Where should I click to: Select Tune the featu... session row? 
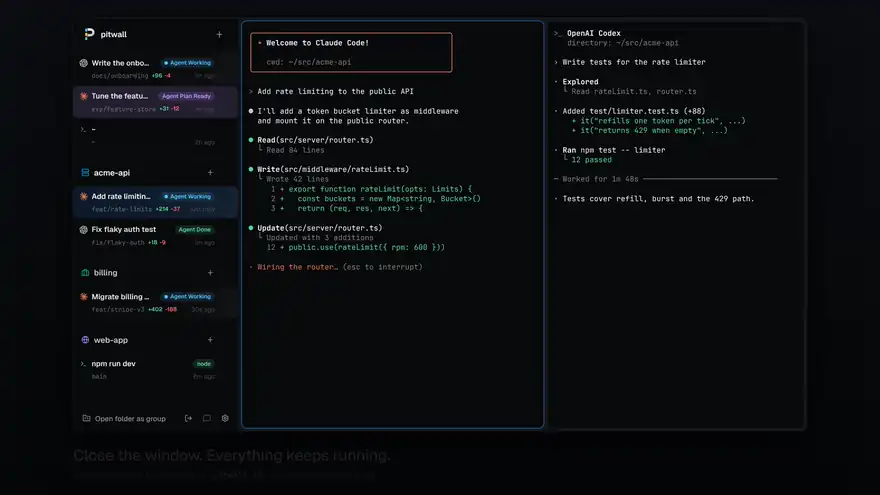pyautogui.click(x=155, y=102)
